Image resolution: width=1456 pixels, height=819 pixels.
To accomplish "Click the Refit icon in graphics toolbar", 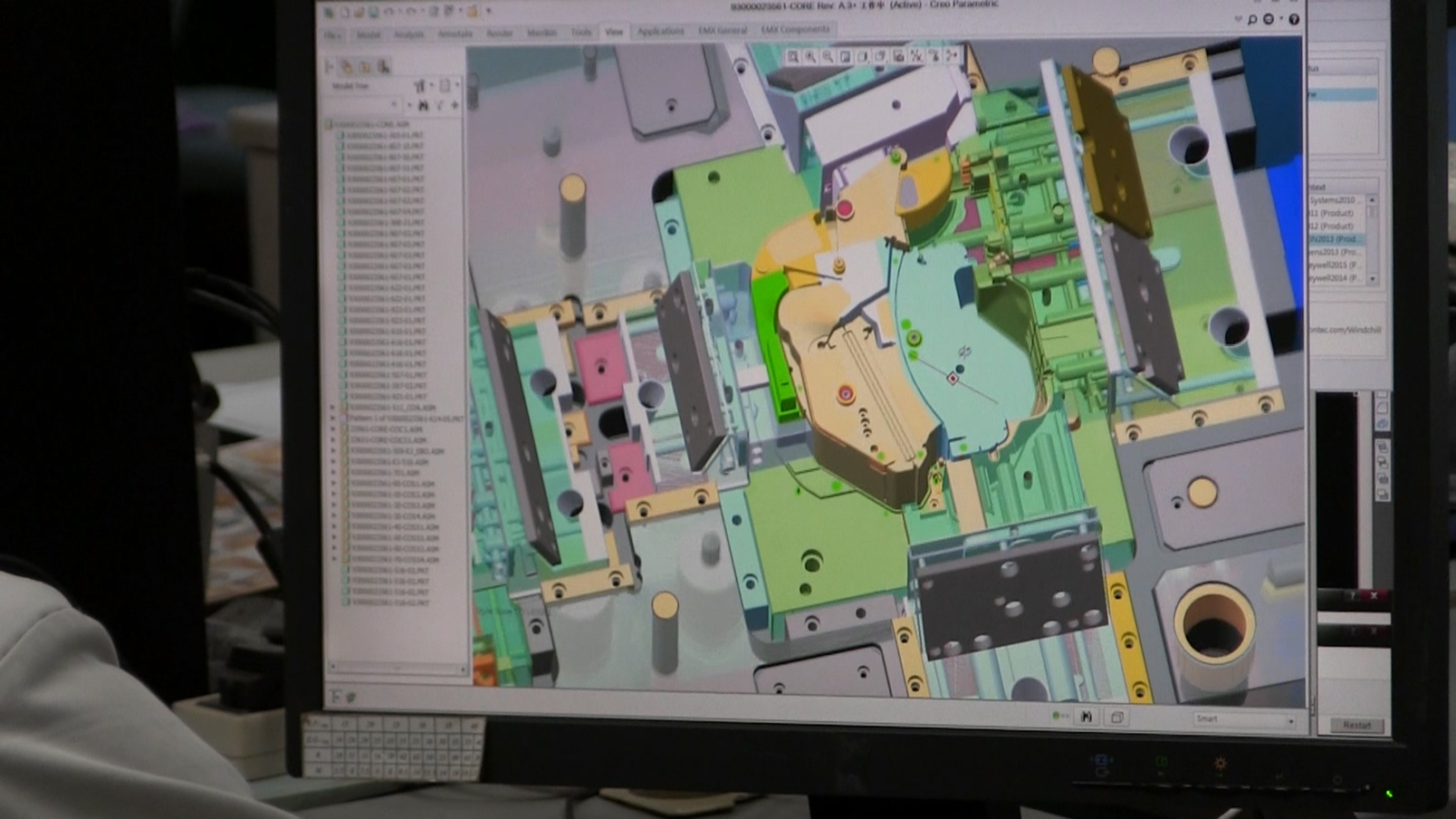I will (792, 56).
